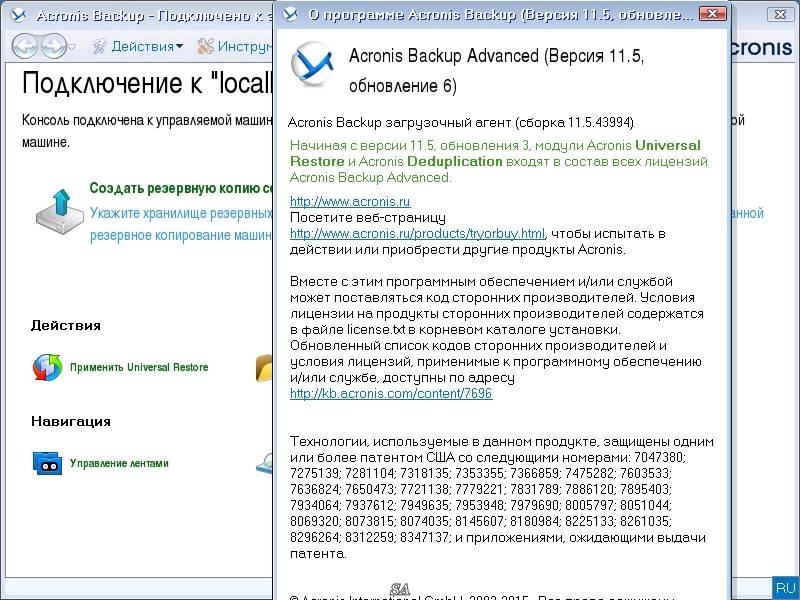Viewport: 800px width, 600px height.
Task: Click the tape management cassette icon
Action: (47, 463)
